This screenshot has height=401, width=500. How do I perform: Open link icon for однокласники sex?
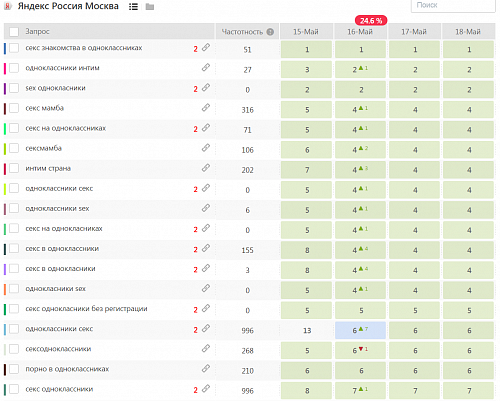[x=206, y=288]
